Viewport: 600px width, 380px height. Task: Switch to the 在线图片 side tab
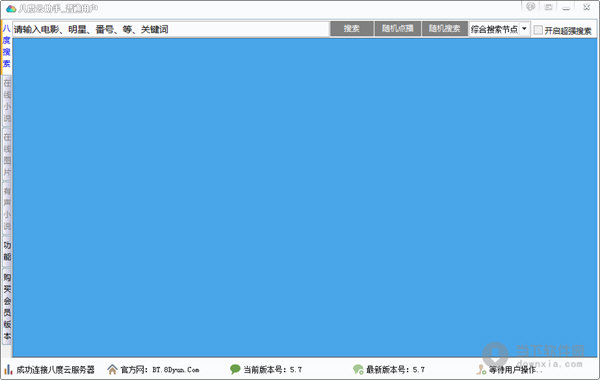pos(7,154)
